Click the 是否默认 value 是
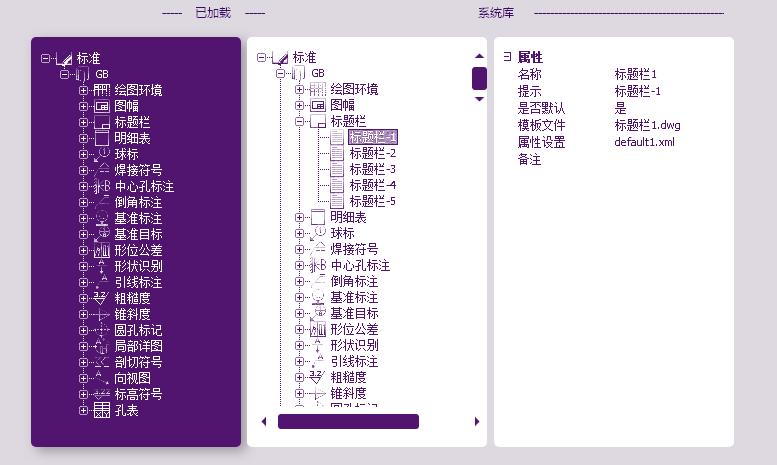Viewport: 777px width, 465px height. tap(620, 108)
